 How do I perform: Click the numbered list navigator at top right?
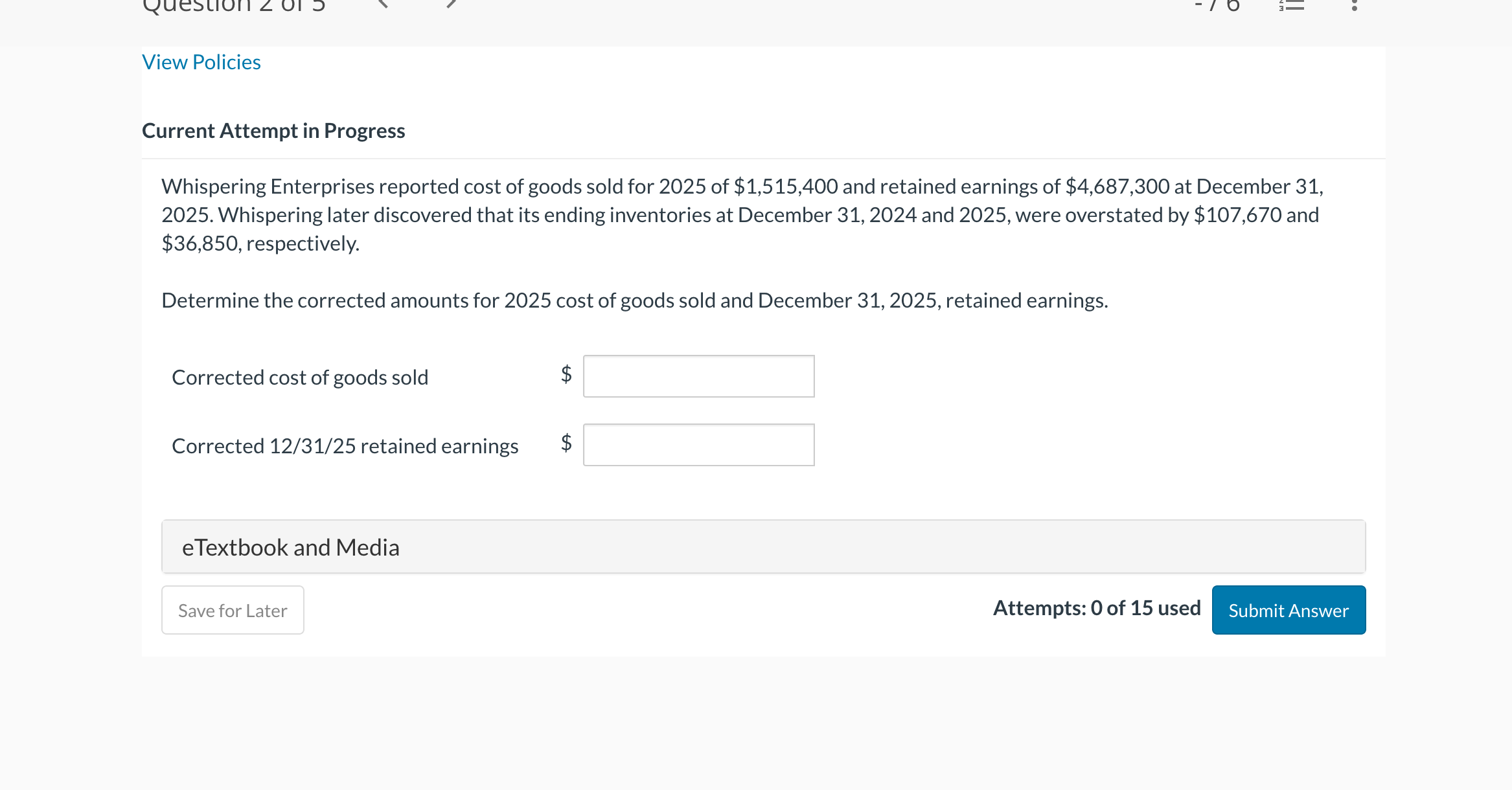point(1294,5)
